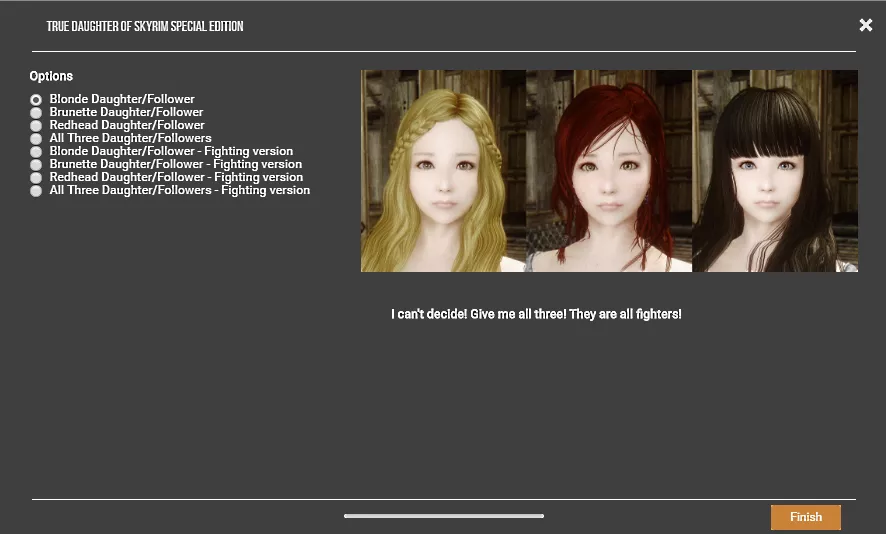Image resolution: width=886 pixels, height=534 pixels.
Task: Choose Brunette Daughter/Follower - Fighting version
Action: pos(36,164)
